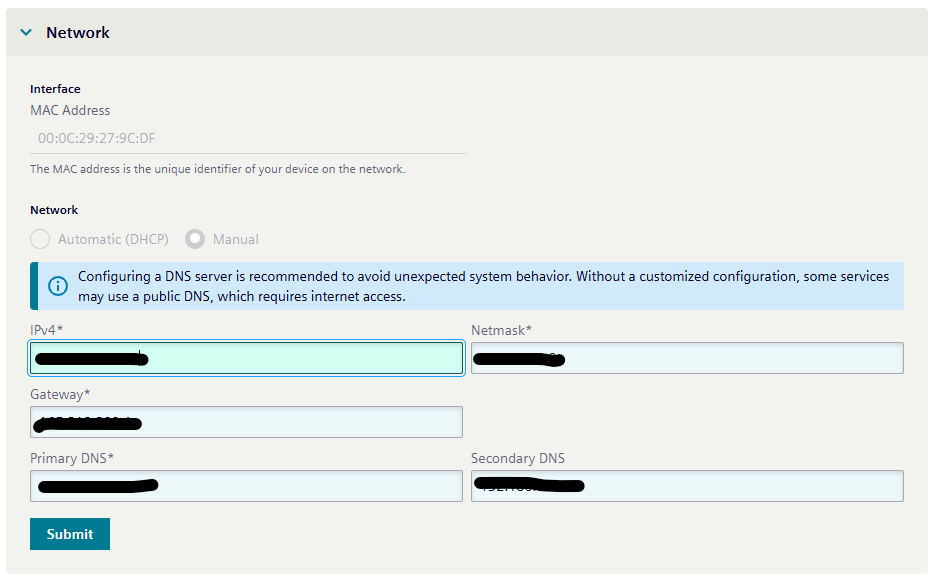Click inside the Netmask field
The image size is (936, 576).
click(686, 357)
